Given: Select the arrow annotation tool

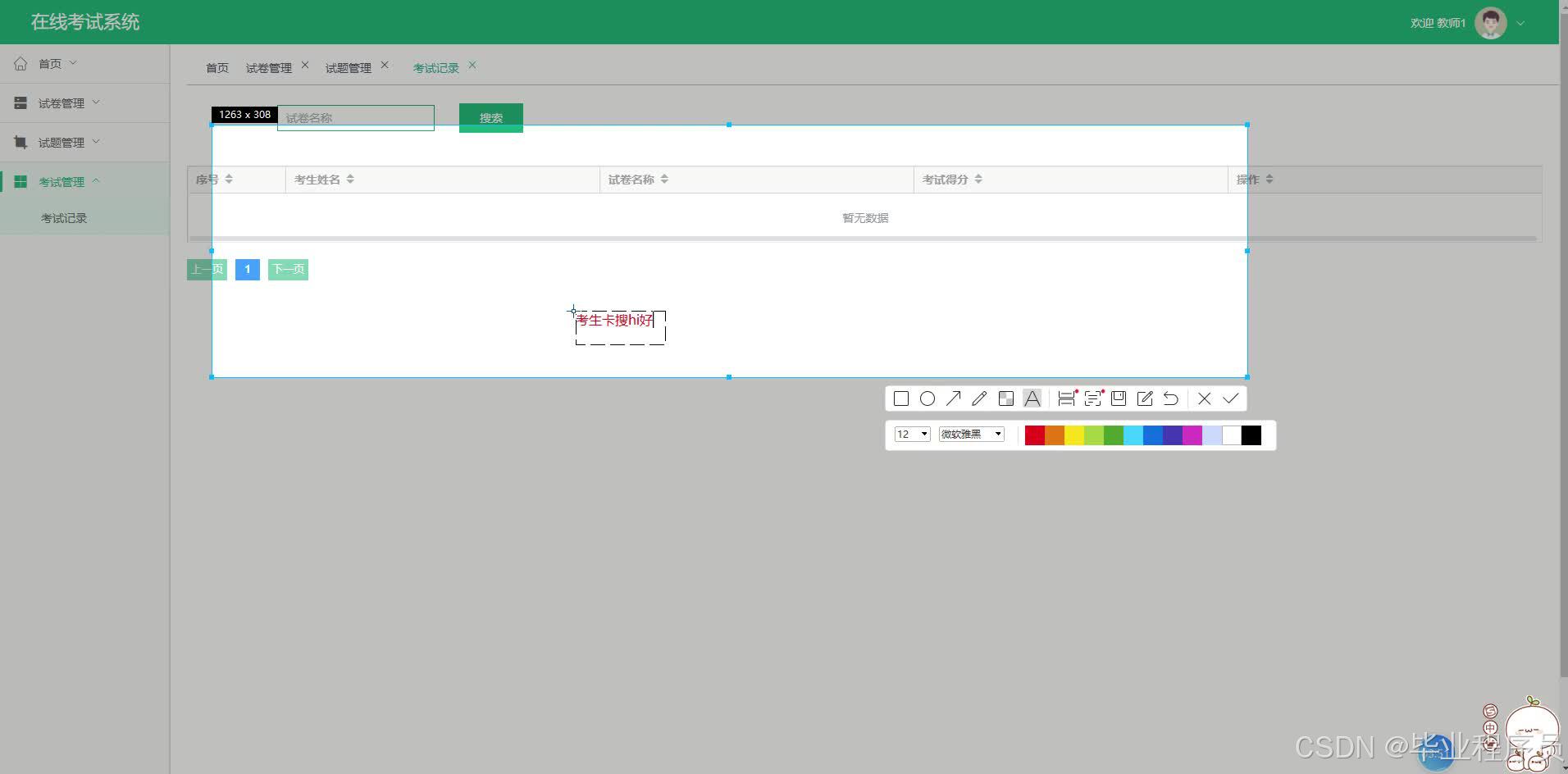Looking at the screenshot, I should [953, 398].
